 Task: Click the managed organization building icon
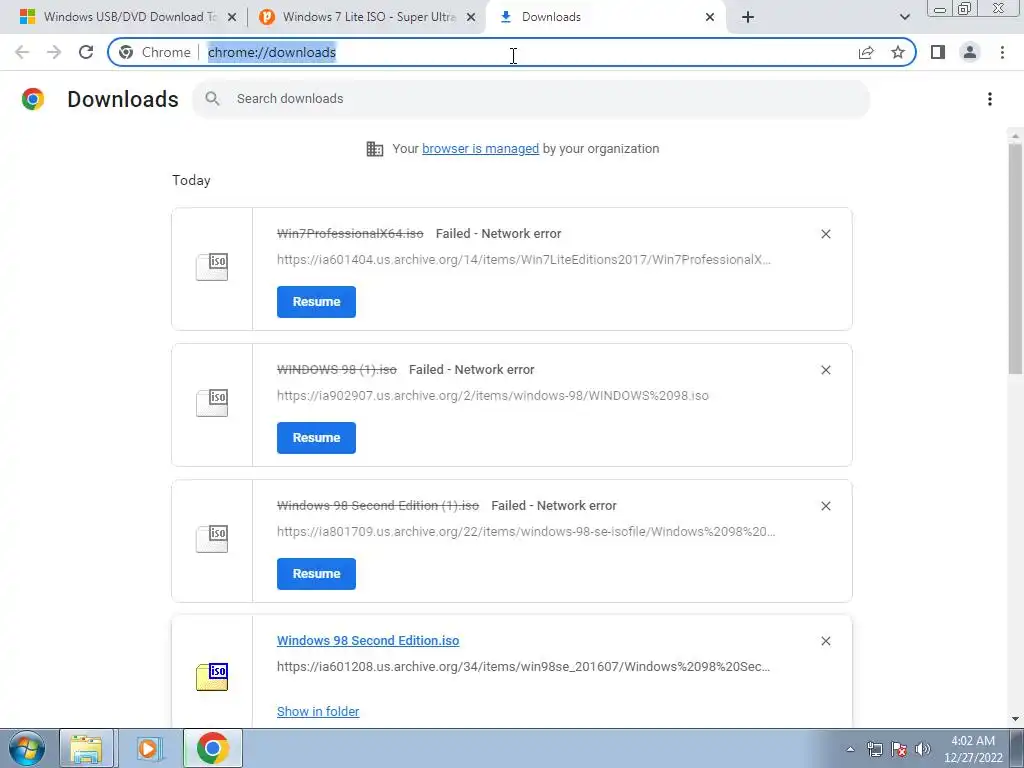pyautogui.click(x=375, y=149)
